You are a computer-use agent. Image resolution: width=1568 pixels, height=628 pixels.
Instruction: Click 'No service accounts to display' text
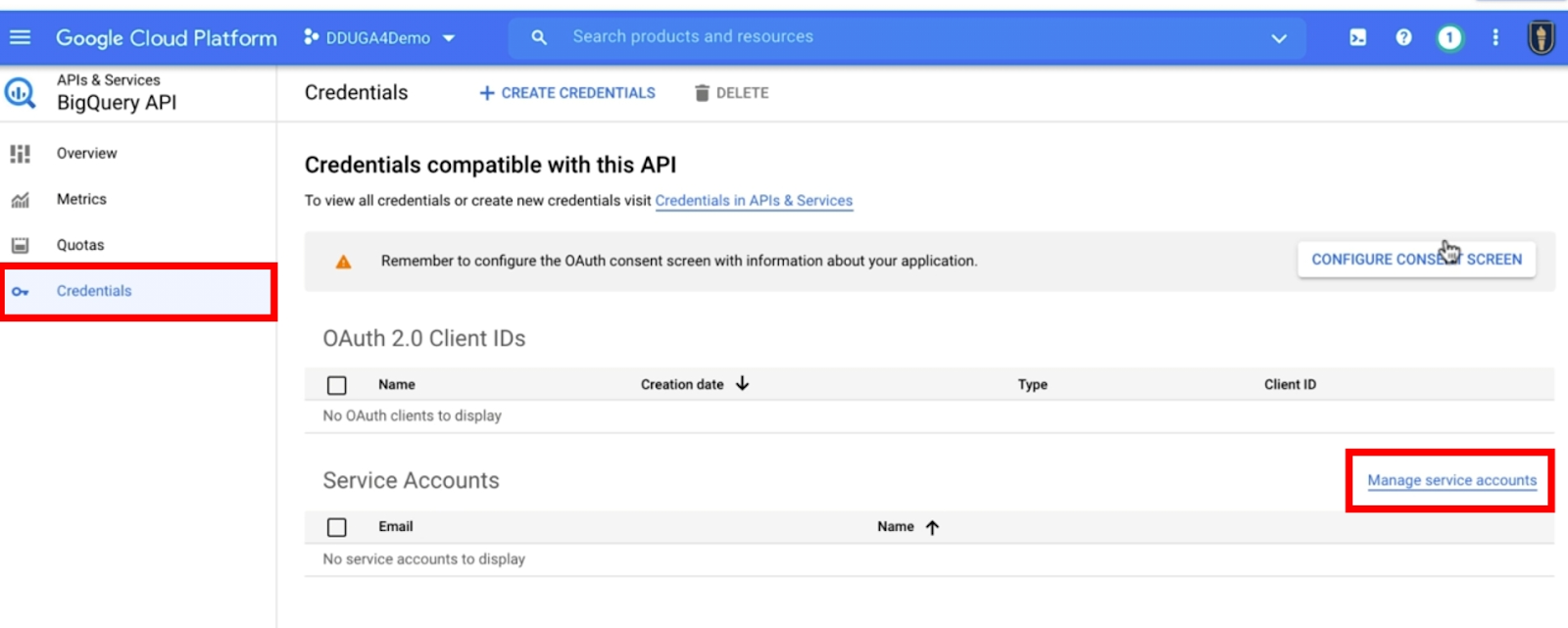[423, 558]
